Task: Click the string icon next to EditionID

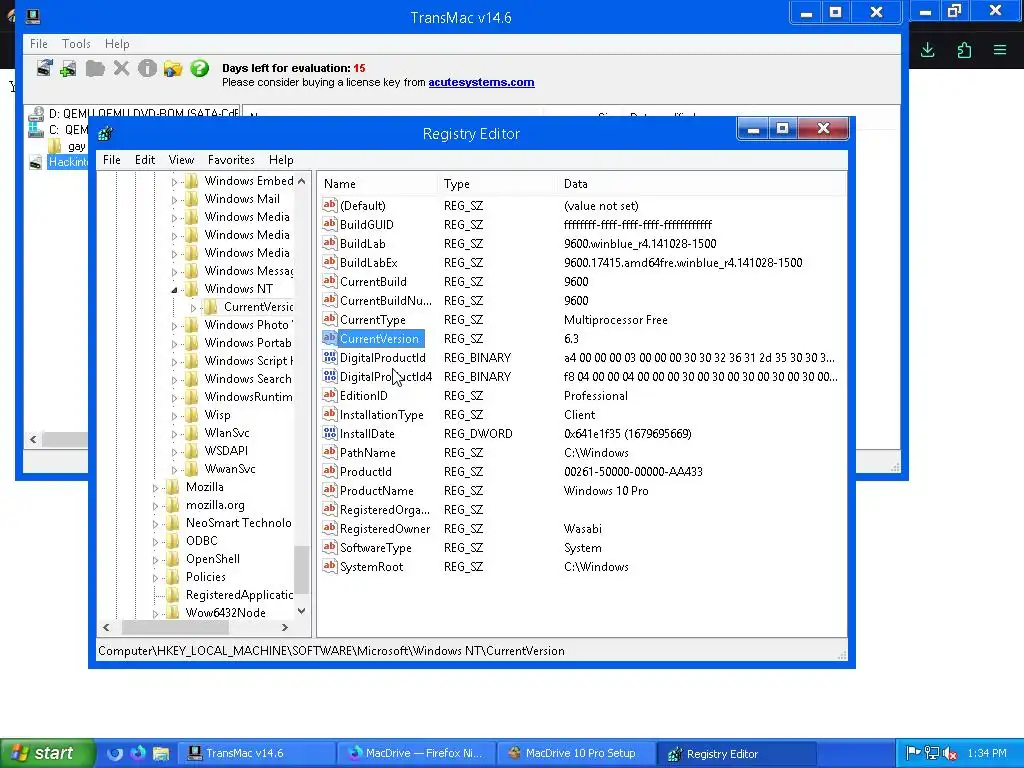Action: tap(329, 395)
